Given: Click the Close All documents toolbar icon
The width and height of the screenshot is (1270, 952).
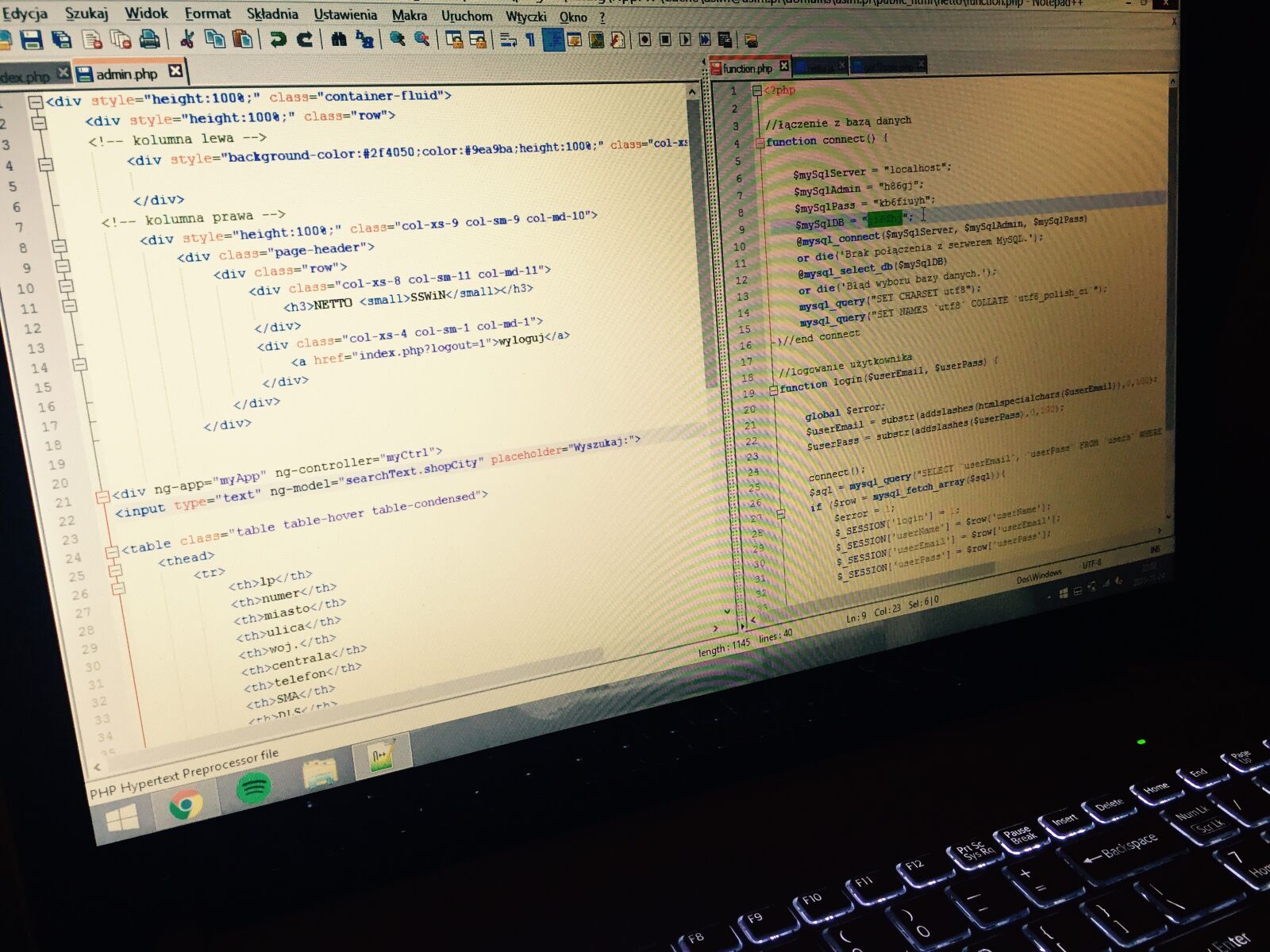Looking at the screenshot, I should [x=121, y=39].
